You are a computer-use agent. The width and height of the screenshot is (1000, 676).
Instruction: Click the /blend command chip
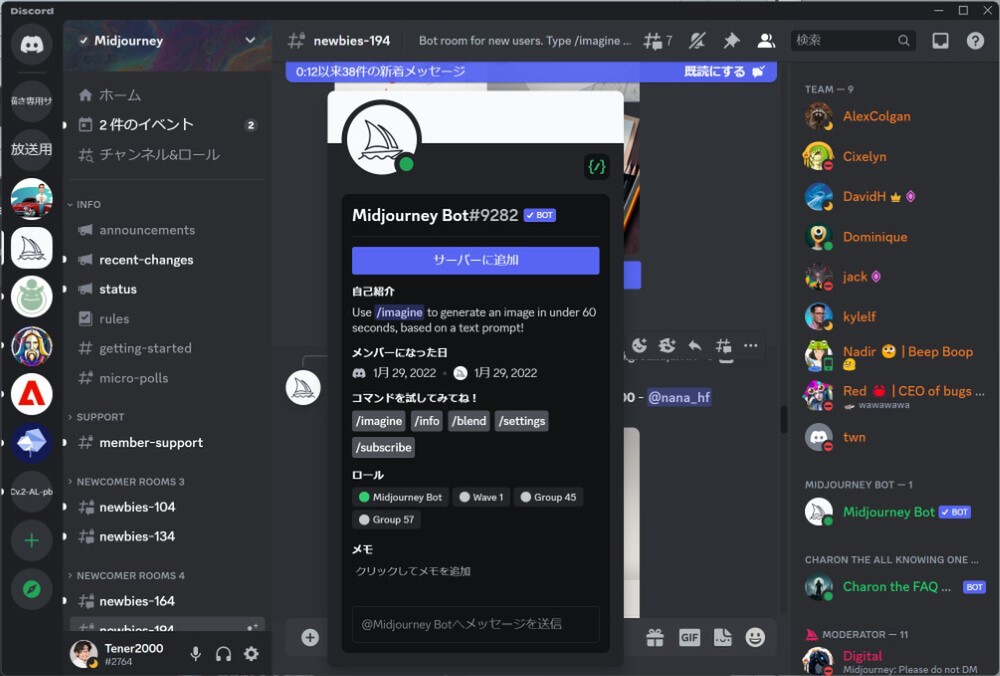click(469, 421)
